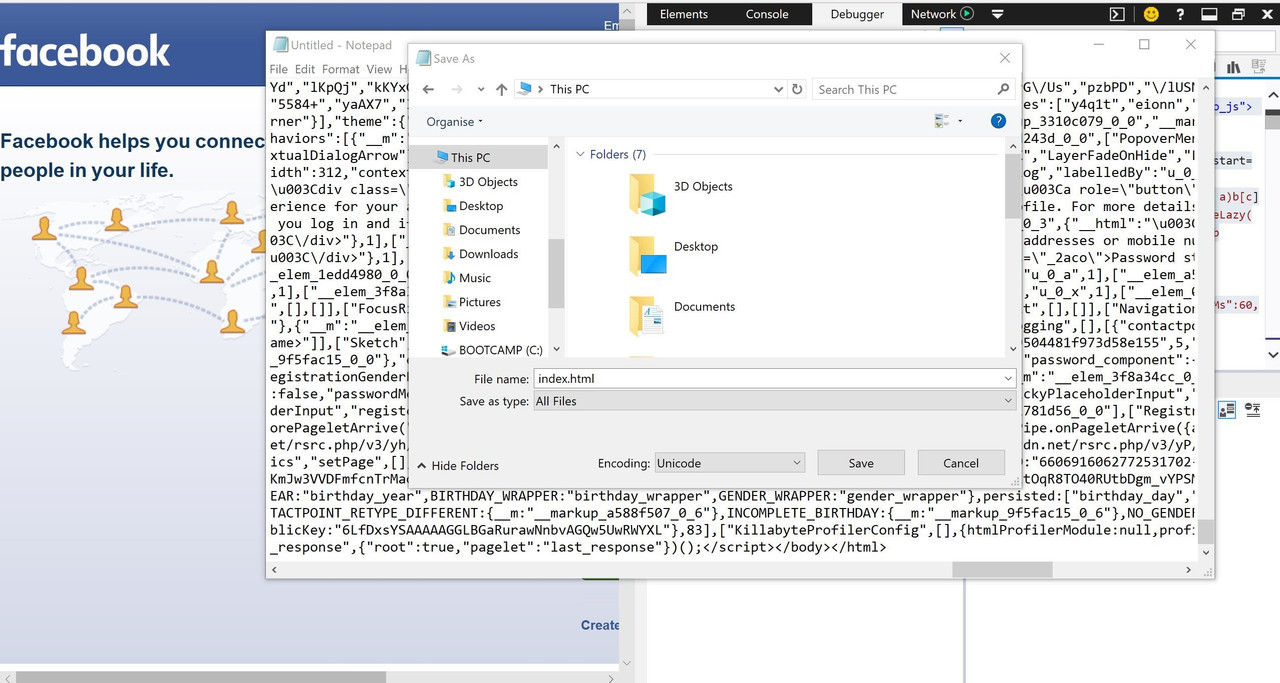
Task: Go back in Save As dialog
Action: [428, 89]
